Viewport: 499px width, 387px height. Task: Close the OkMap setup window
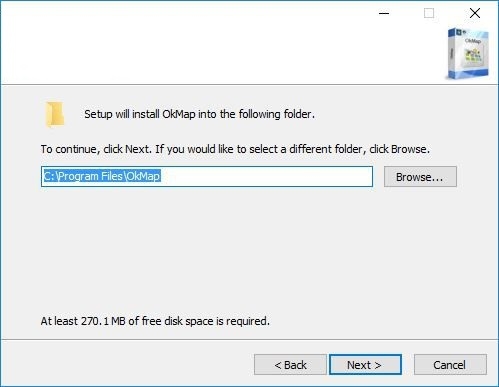coord(475,13)
